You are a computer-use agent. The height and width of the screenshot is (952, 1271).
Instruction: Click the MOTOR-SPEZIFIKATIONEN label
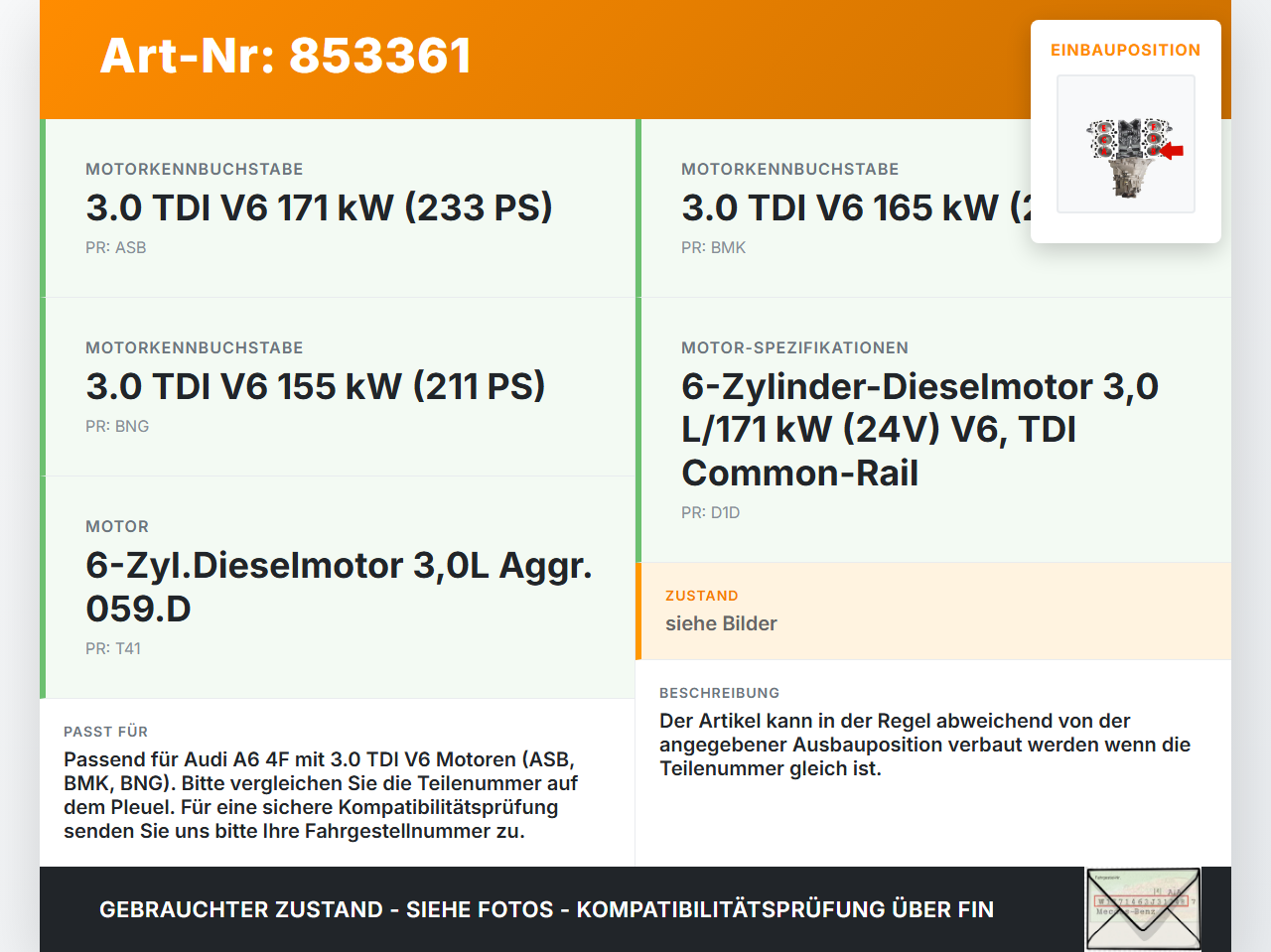(794, 347)
